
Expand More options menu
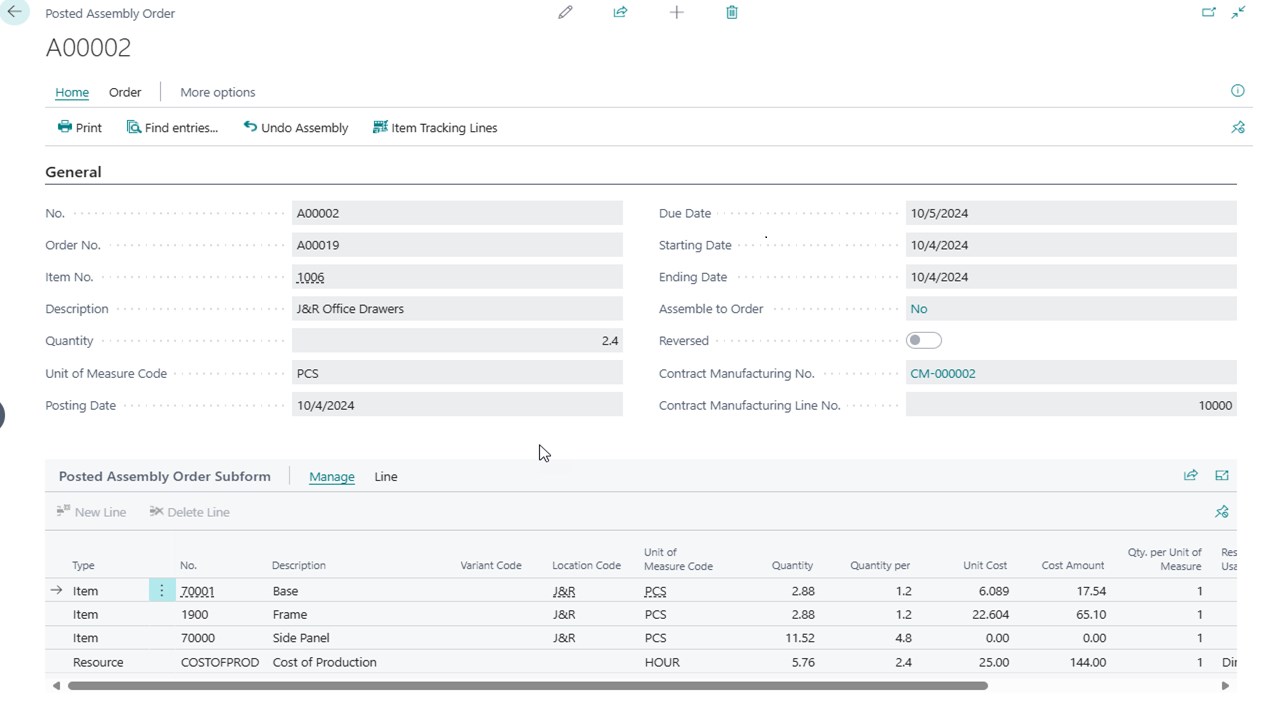217,92
